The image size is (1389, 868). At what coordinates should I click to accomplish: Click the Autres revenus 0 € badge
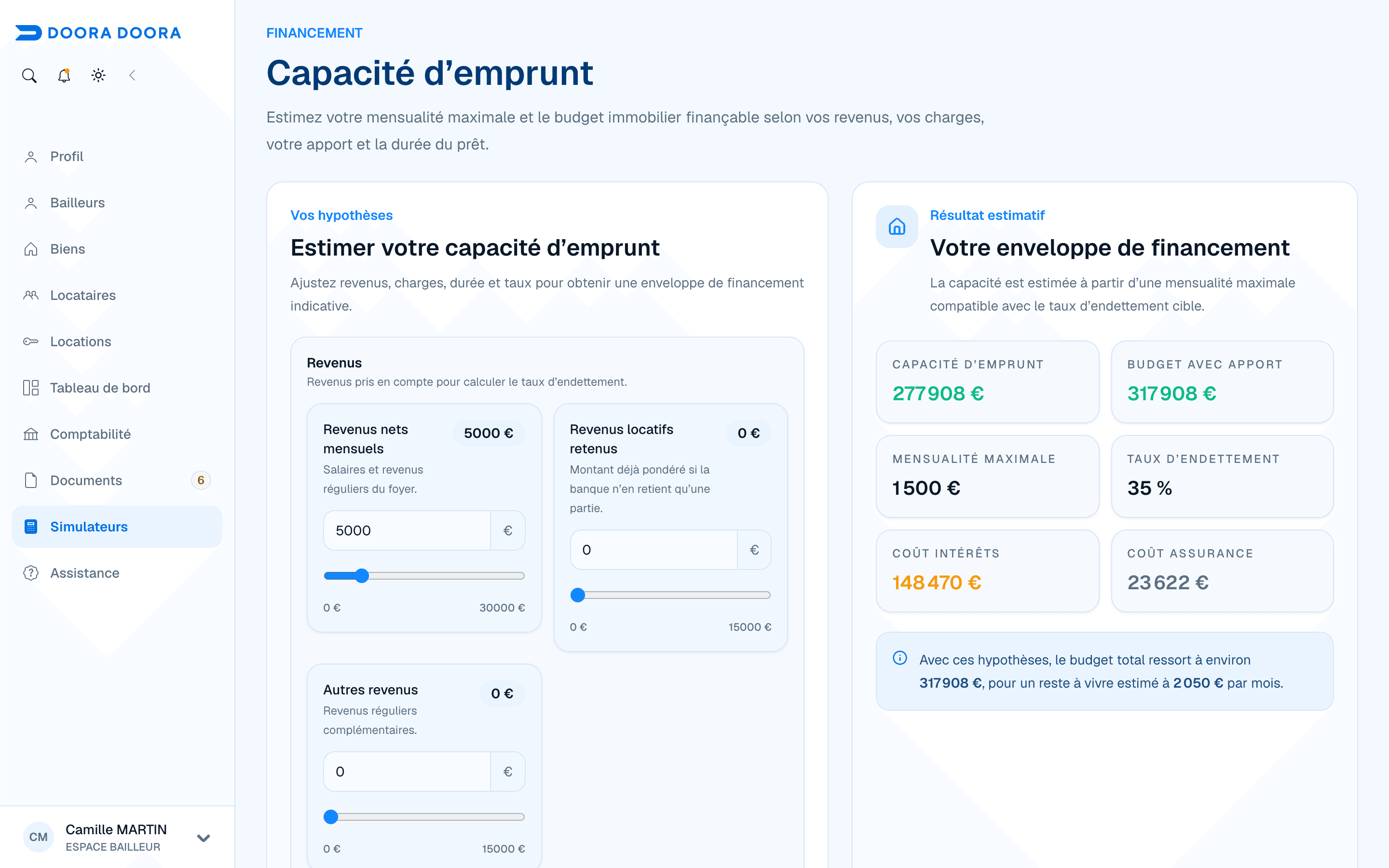point(502,693)
